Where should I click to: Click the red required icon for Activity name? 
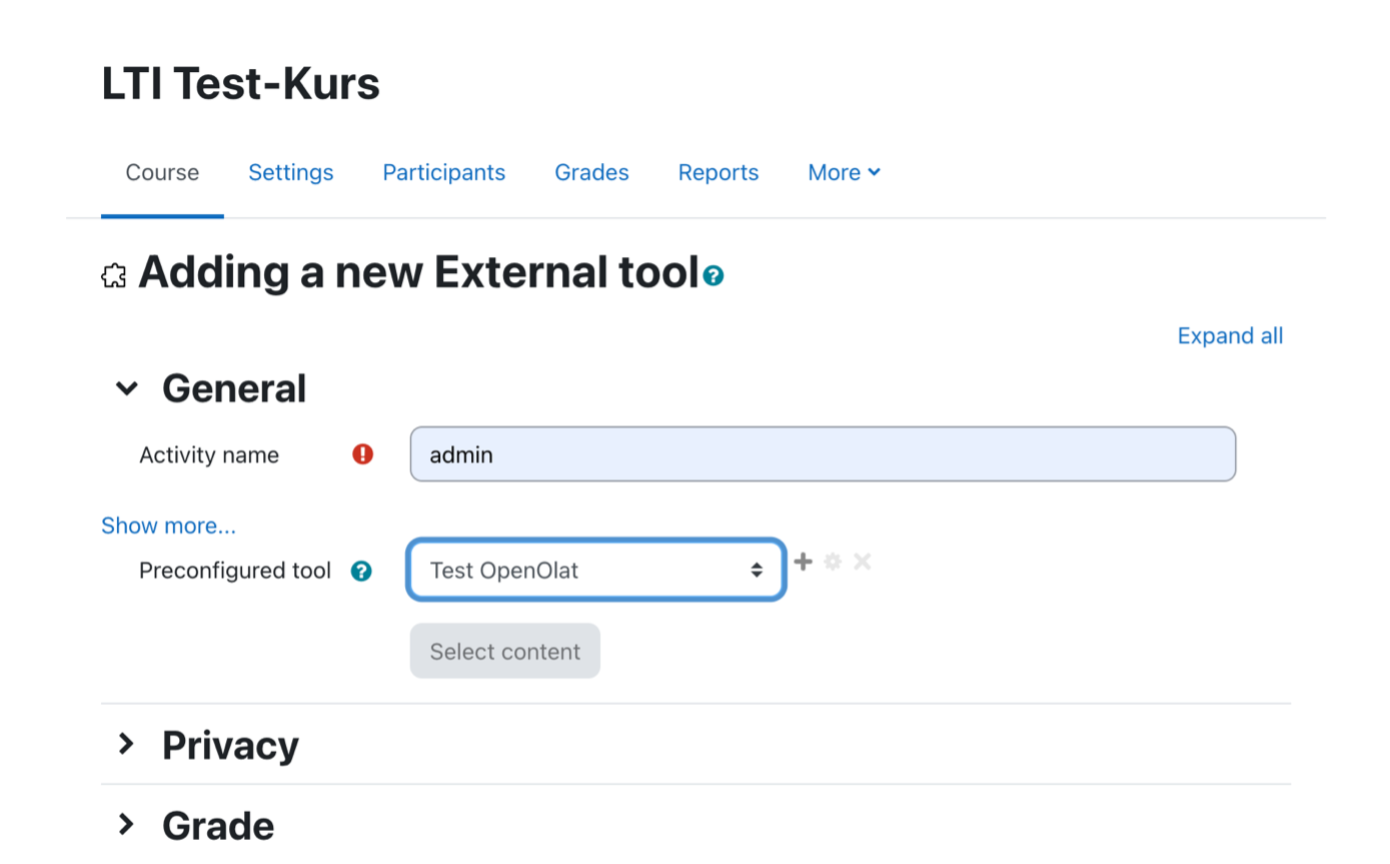(363, 455)
